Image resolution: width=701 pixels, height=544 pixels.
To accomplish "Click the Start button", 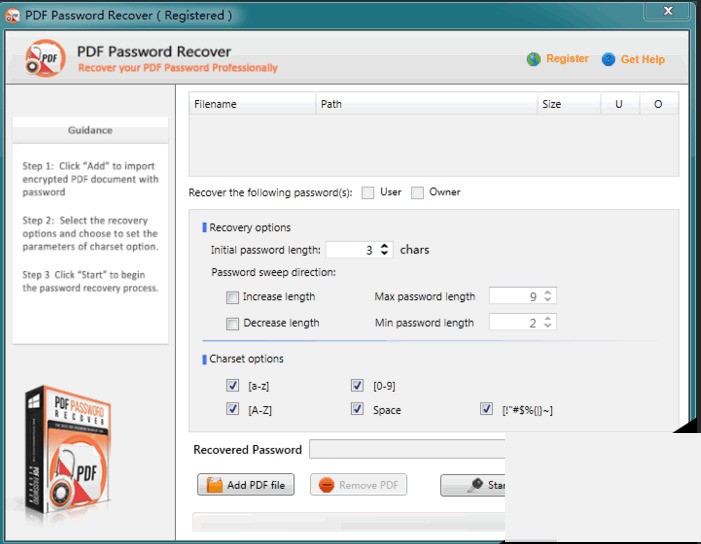I will [x=473, y=485].
